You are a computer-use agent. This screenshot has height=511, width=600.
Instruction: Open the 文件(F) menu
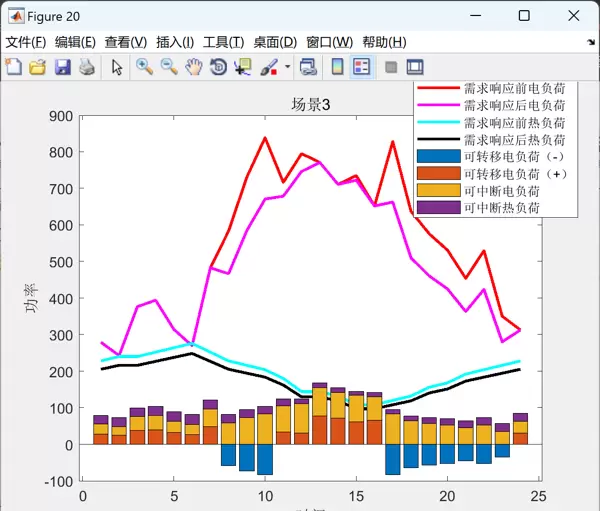point(25,42)
